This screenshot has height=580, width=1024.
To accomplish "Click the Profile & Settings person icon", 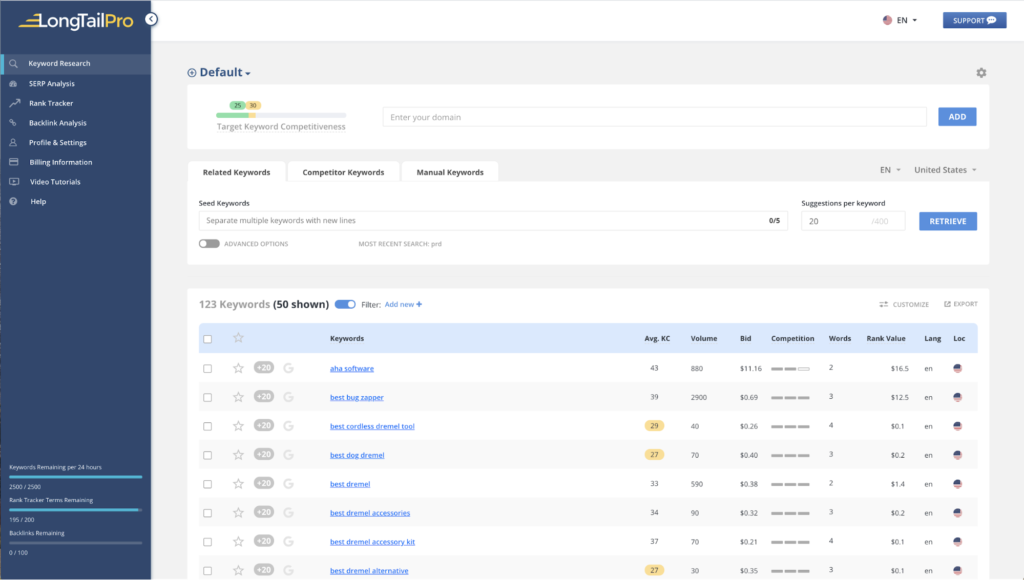I will (13, 142).
